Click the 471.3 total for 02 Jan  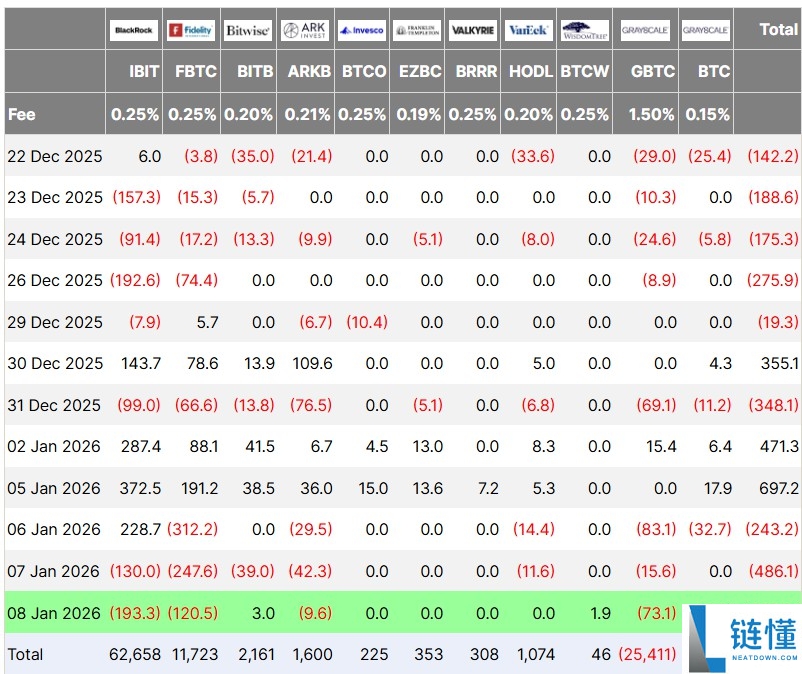779,446
